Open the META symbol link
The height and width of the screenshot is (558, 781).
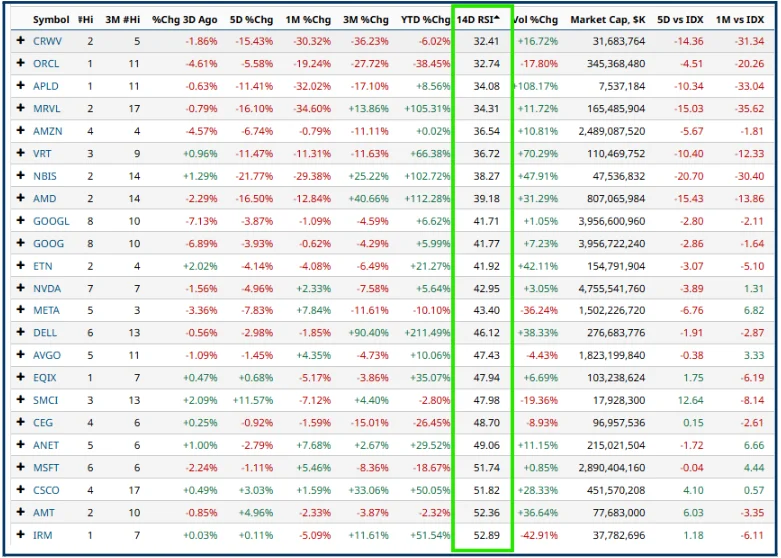pyautogui.click(x=46, y=310)
